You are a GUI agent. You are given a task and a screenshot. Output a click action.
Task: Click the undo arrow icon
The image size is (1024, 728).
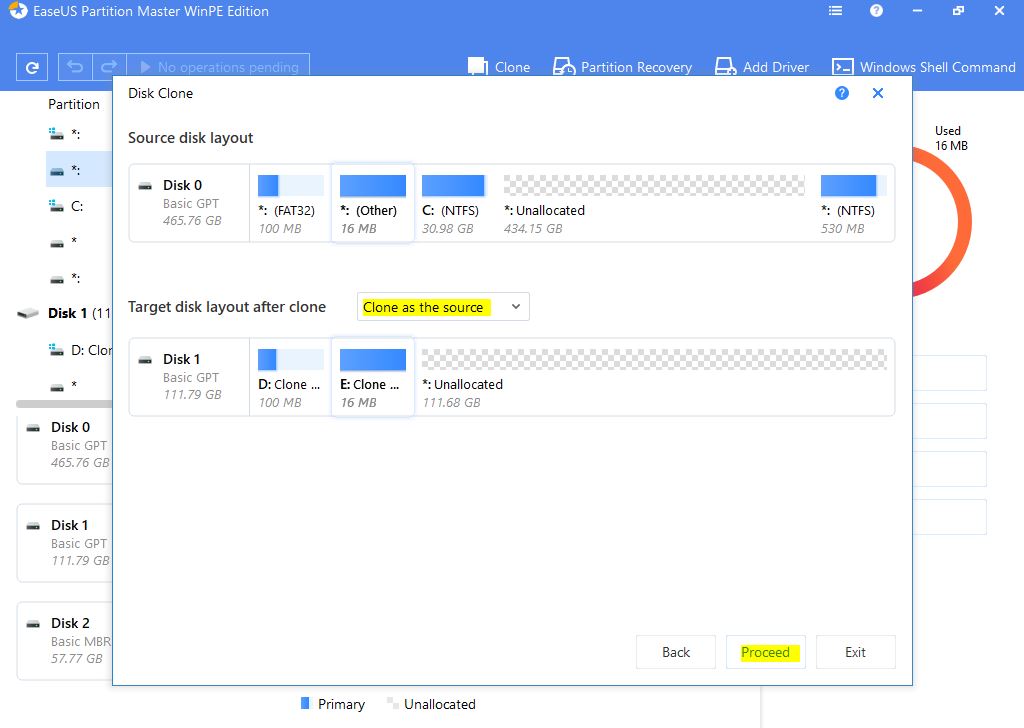click(74, 67)
